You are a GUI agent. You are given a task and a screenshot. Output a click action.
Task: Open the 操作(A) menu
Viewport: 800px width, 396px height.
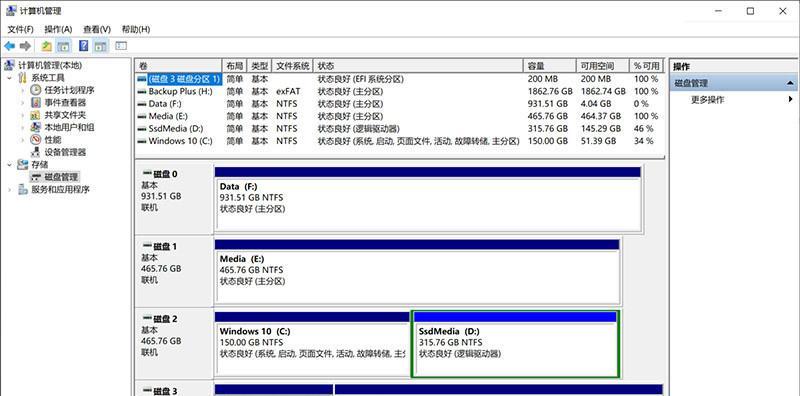pyautogui.click(x=58, y=29)
